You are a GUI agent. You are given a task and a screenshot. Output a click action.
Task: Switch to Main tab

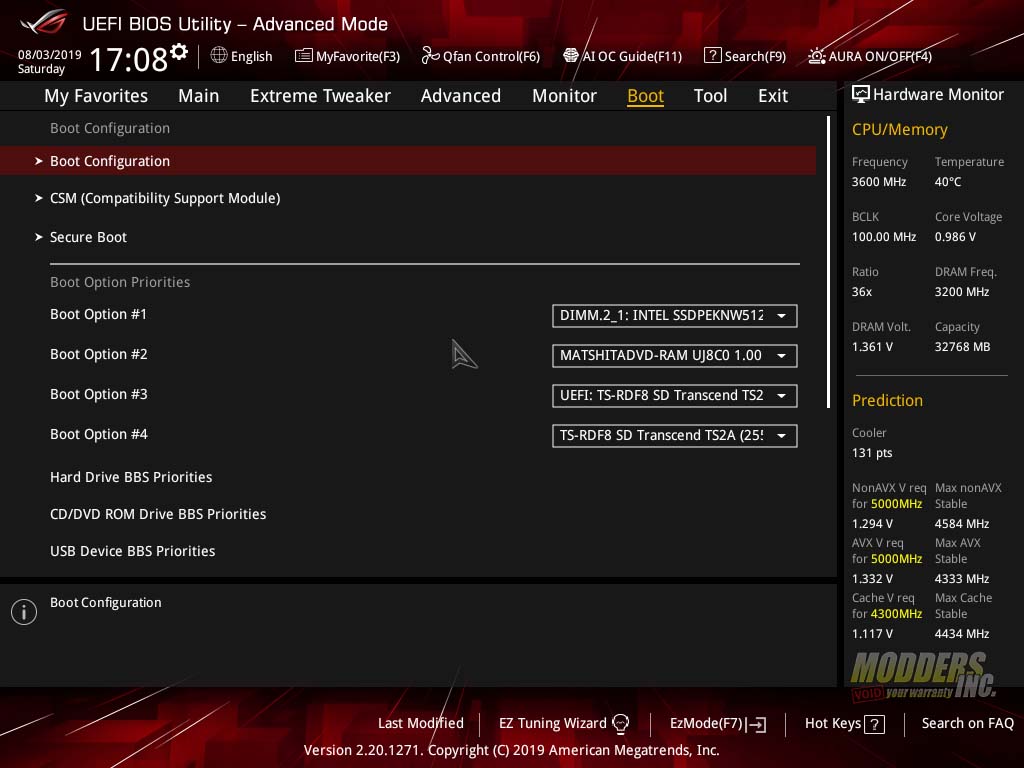[x=199, y=96]
